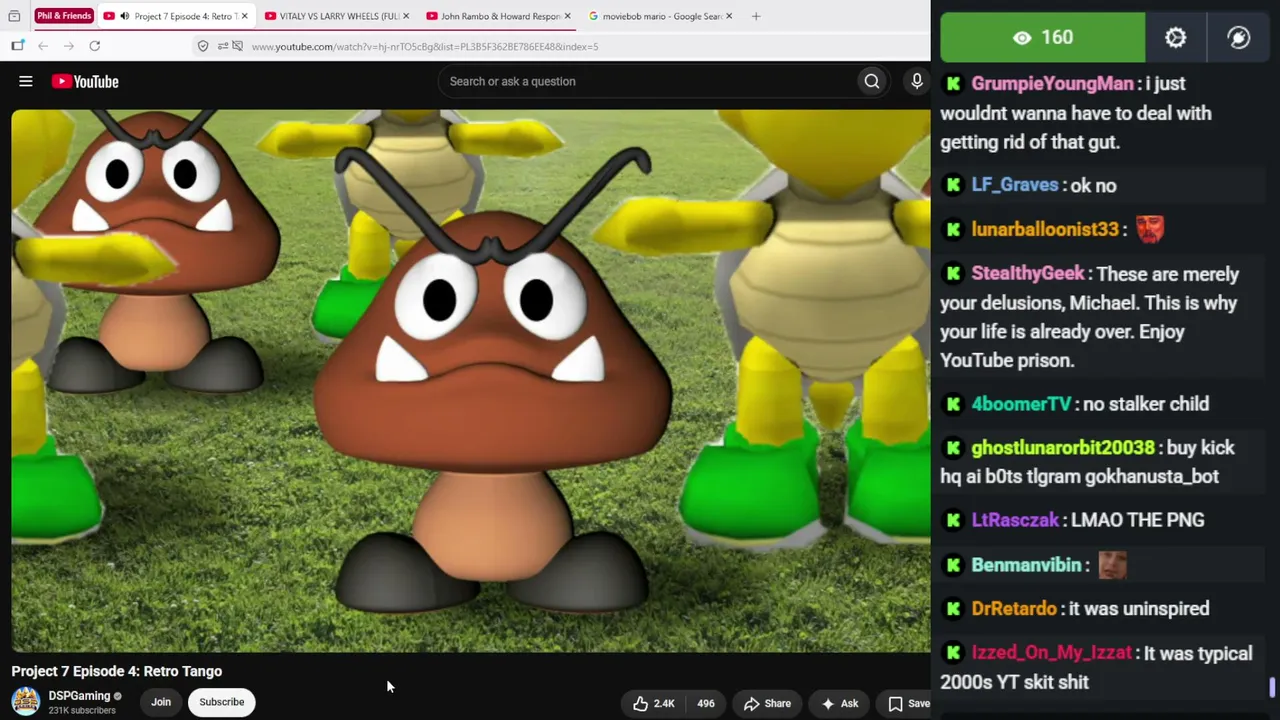The width and height of the screenshot is (1280, 720).
Task: Switch to John Rambo & Howard tab
Action: [x=495, y=16]
